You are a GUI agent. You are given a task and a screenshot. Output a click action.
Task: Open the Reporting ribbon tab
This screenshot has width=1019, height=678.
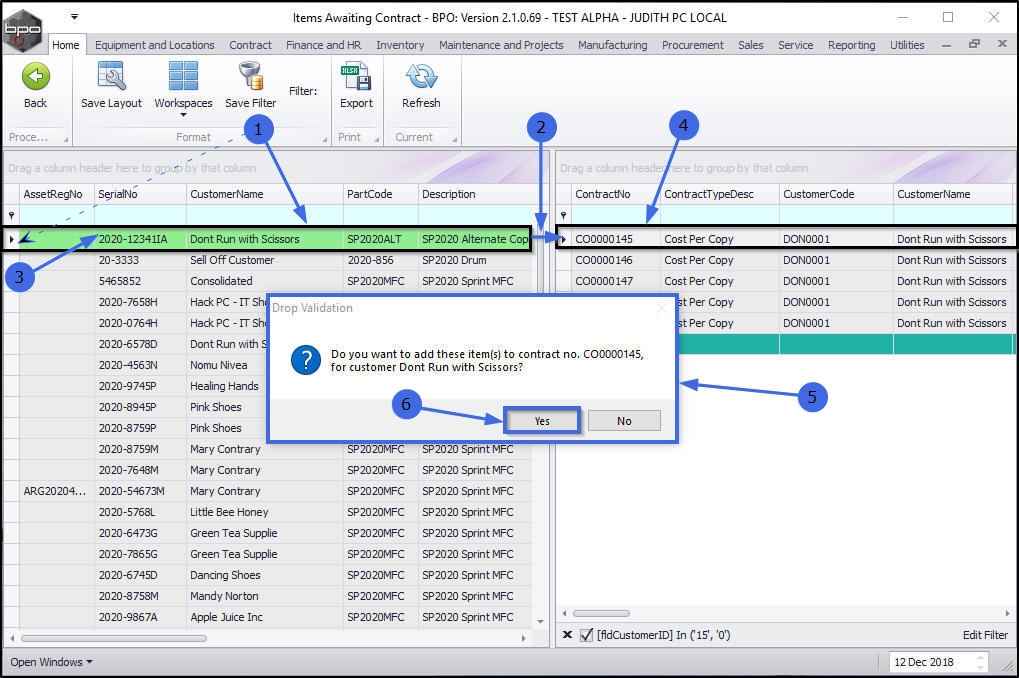(851, 45)
